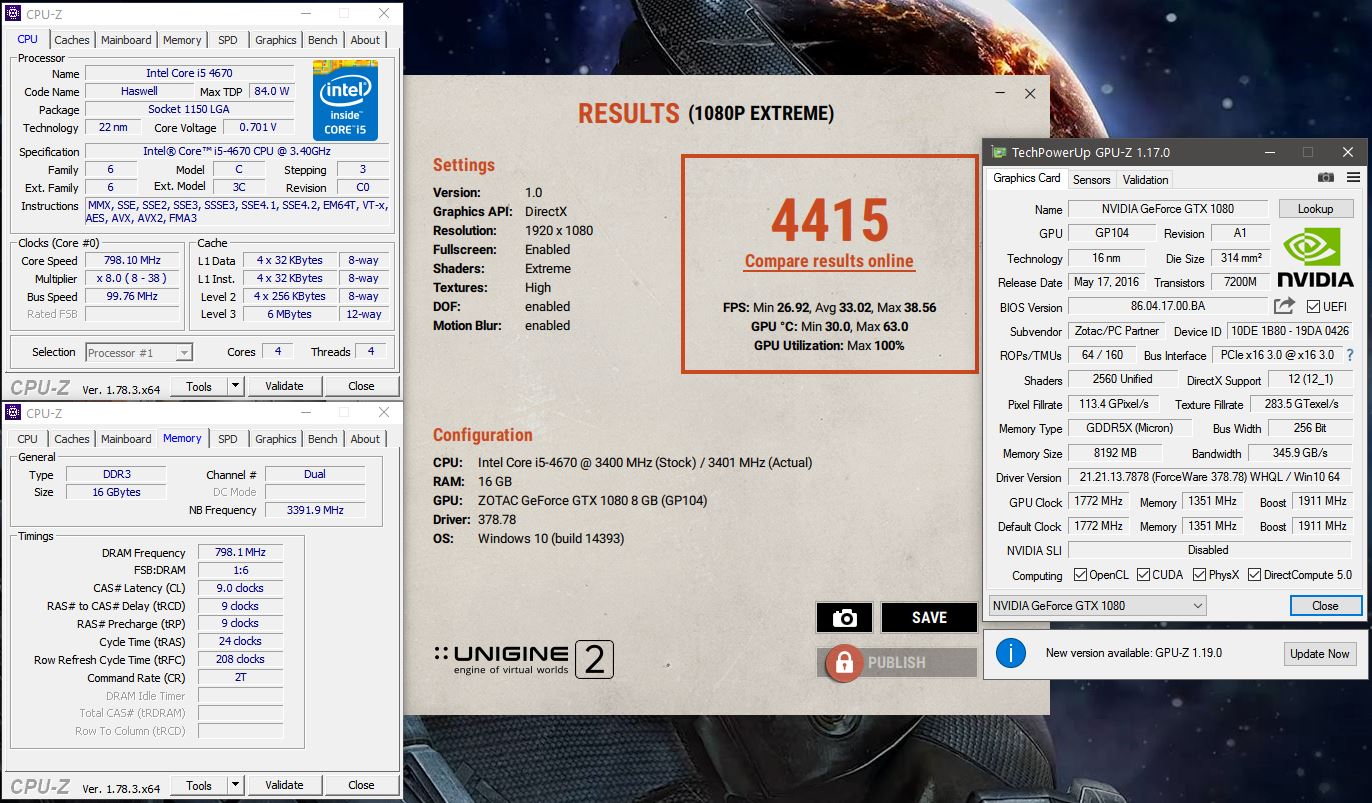Open the Mainboard tab in top CPU-Z window
Screen dimensions: 1372x803
tap(126, 40)
